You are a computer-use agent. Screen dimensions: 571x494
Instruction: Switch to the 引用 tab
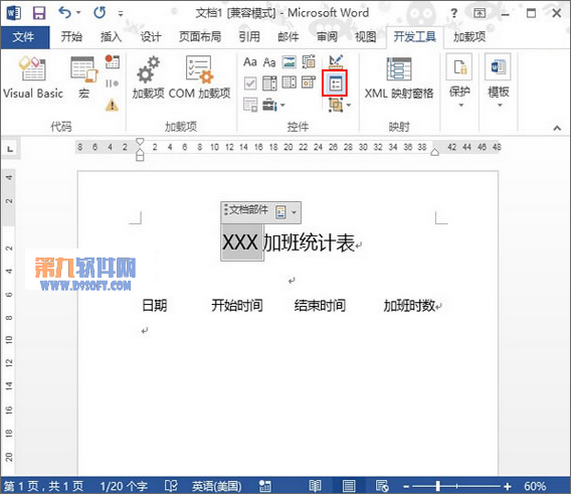point(249,37)
